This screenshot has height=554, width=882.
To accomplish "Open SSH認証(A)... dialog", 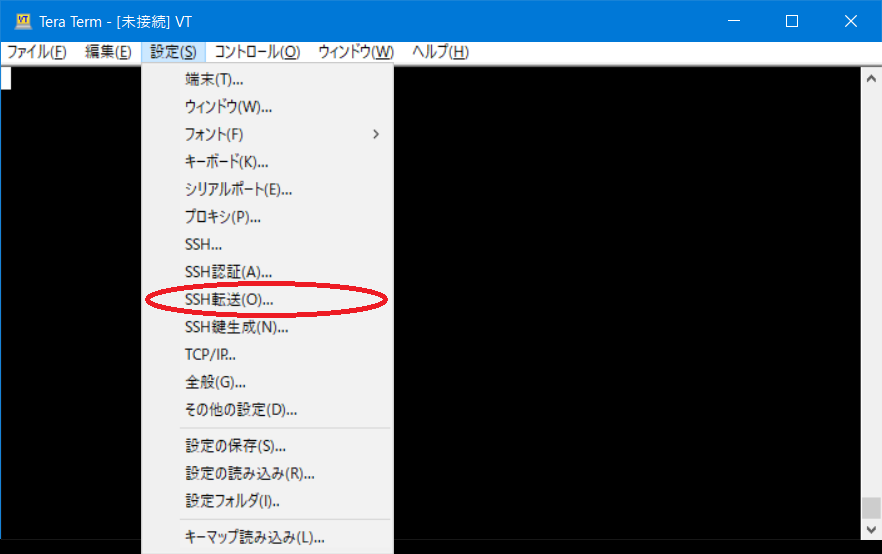I will 267,272.
